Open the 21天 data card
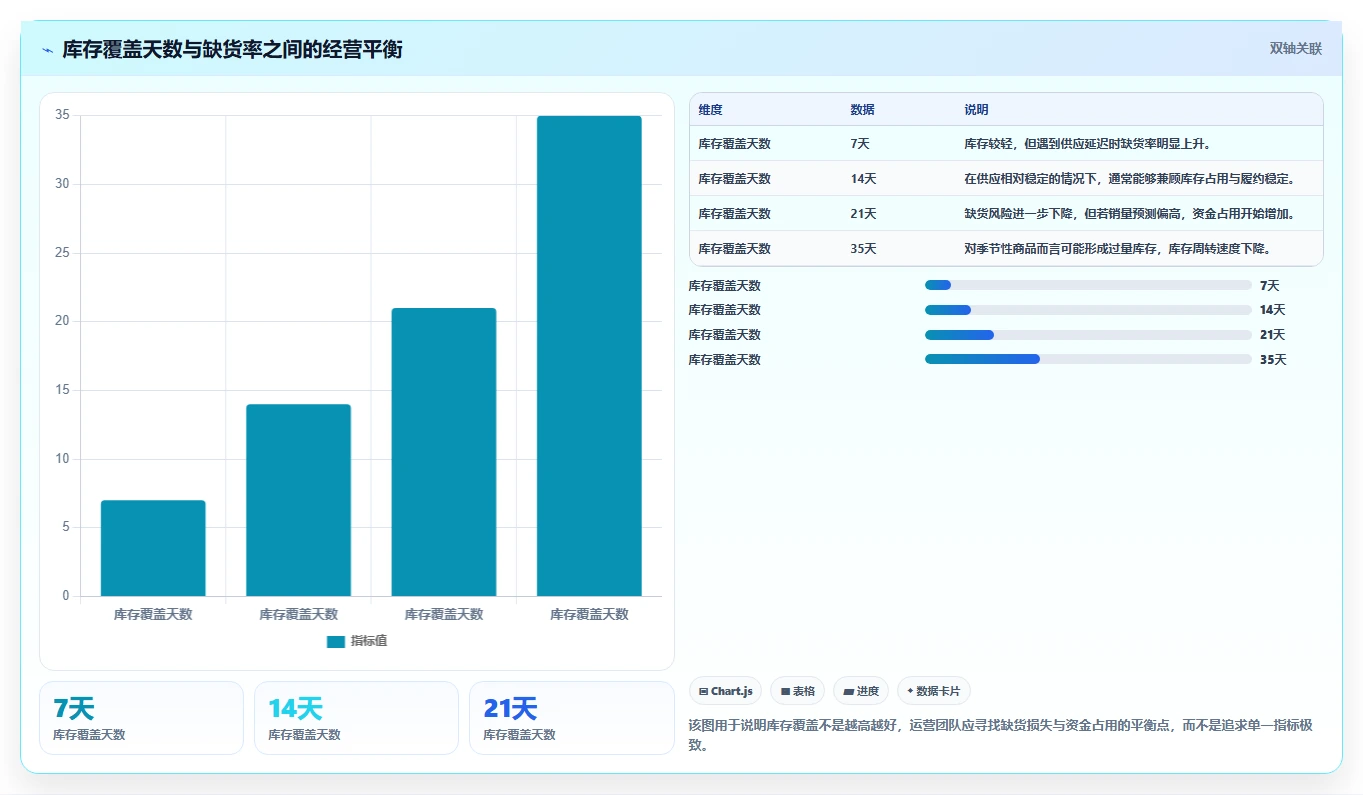The width and height of the screenshot is (1363, 795). pyautogui.click(x=572, y=718)
